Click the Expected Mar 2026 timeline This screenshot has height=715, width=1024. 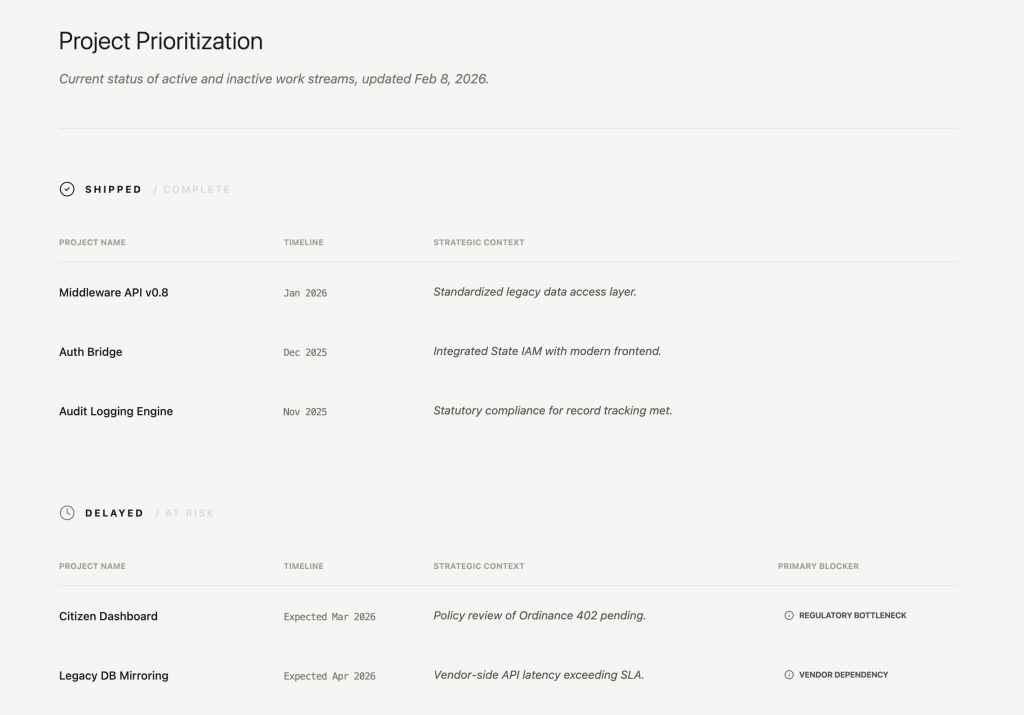[x=329, y=617]
